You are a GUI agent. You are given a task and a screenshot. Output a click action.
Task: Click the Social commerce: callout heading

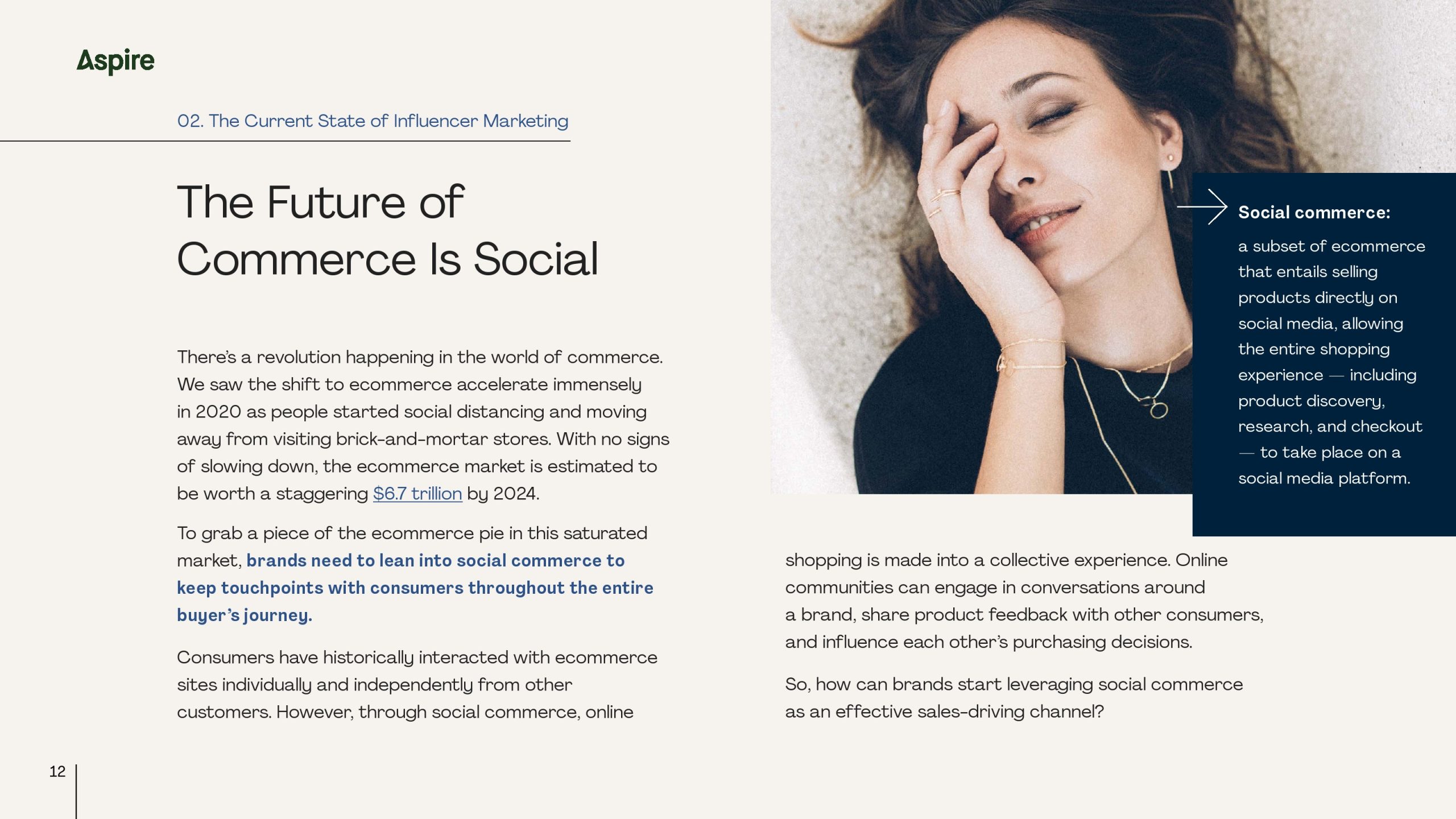click(1314, 213)
